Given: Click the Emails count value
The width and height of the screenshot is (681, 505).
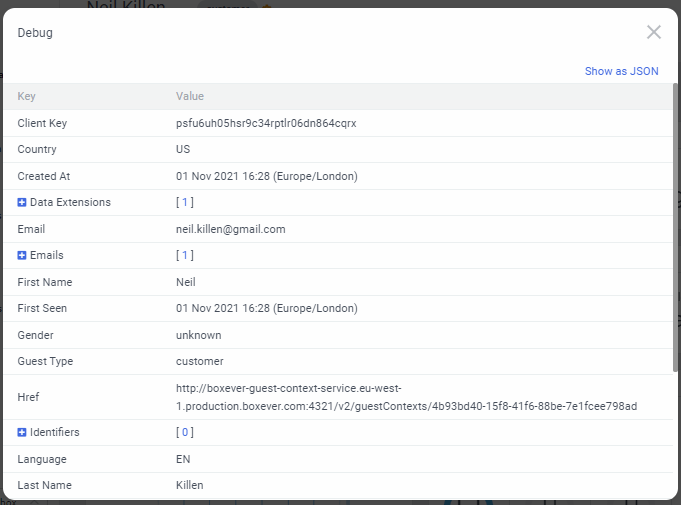Looking at the screenshot, I should 185,256.
